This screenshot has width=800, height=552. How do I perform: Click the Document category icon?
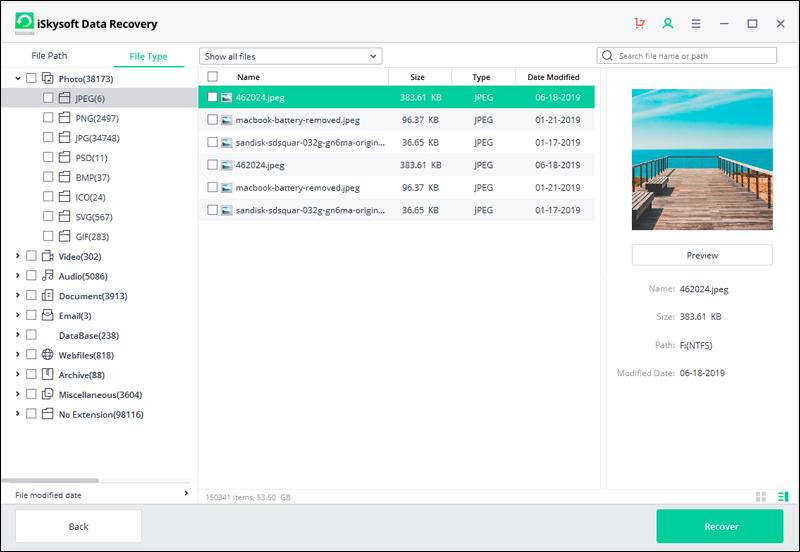click(47, 295)
